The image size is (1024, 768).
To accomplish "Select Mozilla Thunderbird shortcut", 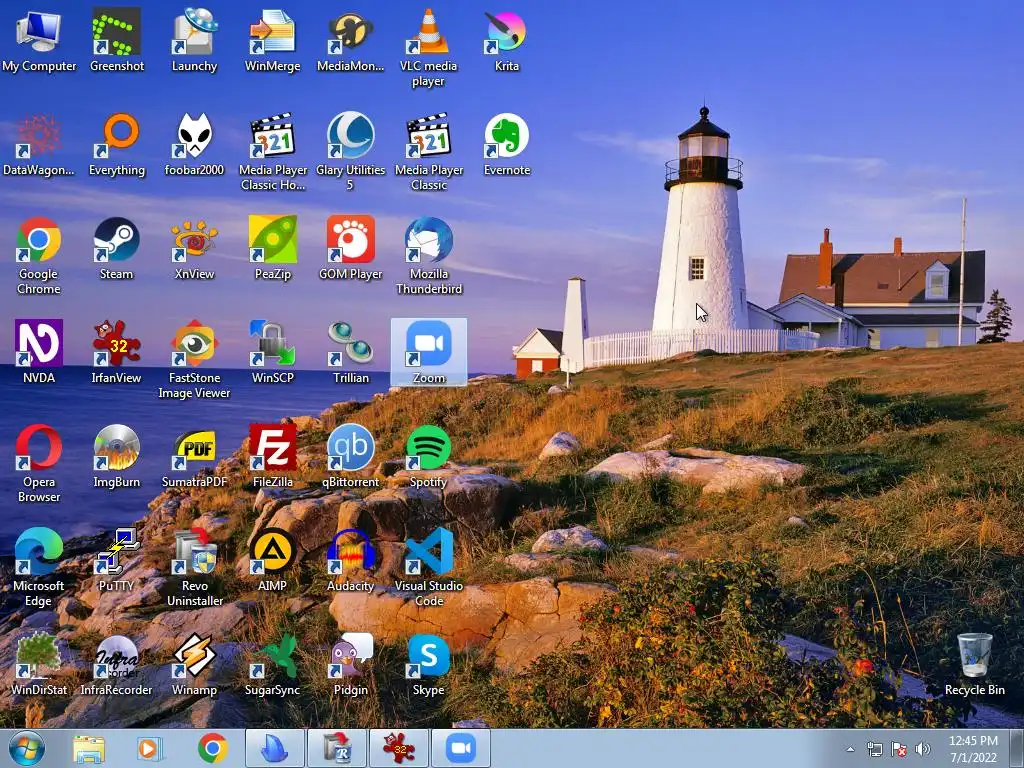I will tap(428, 256).
